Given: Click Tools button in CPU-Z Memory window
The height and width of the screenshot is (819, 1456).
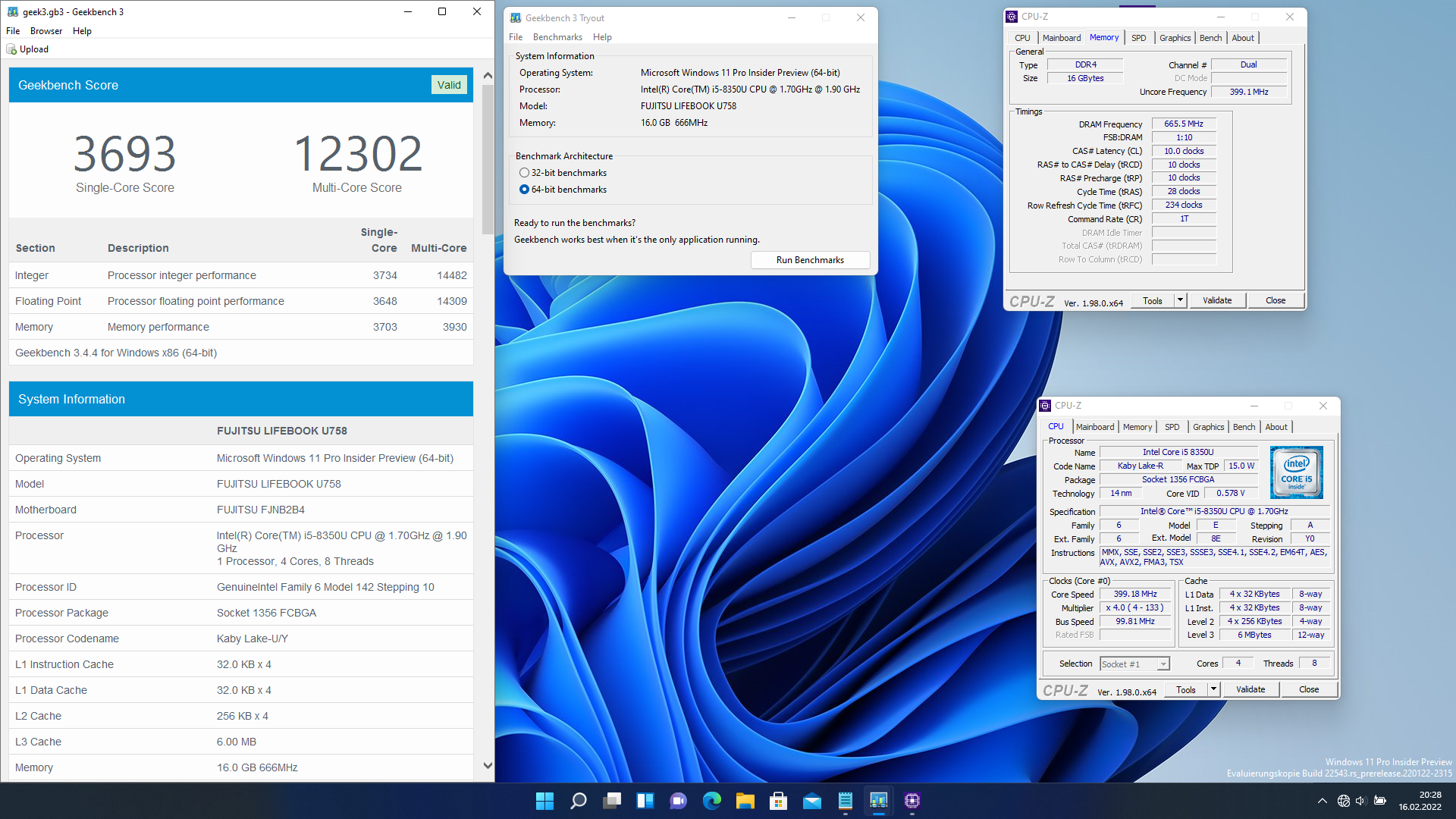Looking at the screenshot, I should coord(1153,300).
